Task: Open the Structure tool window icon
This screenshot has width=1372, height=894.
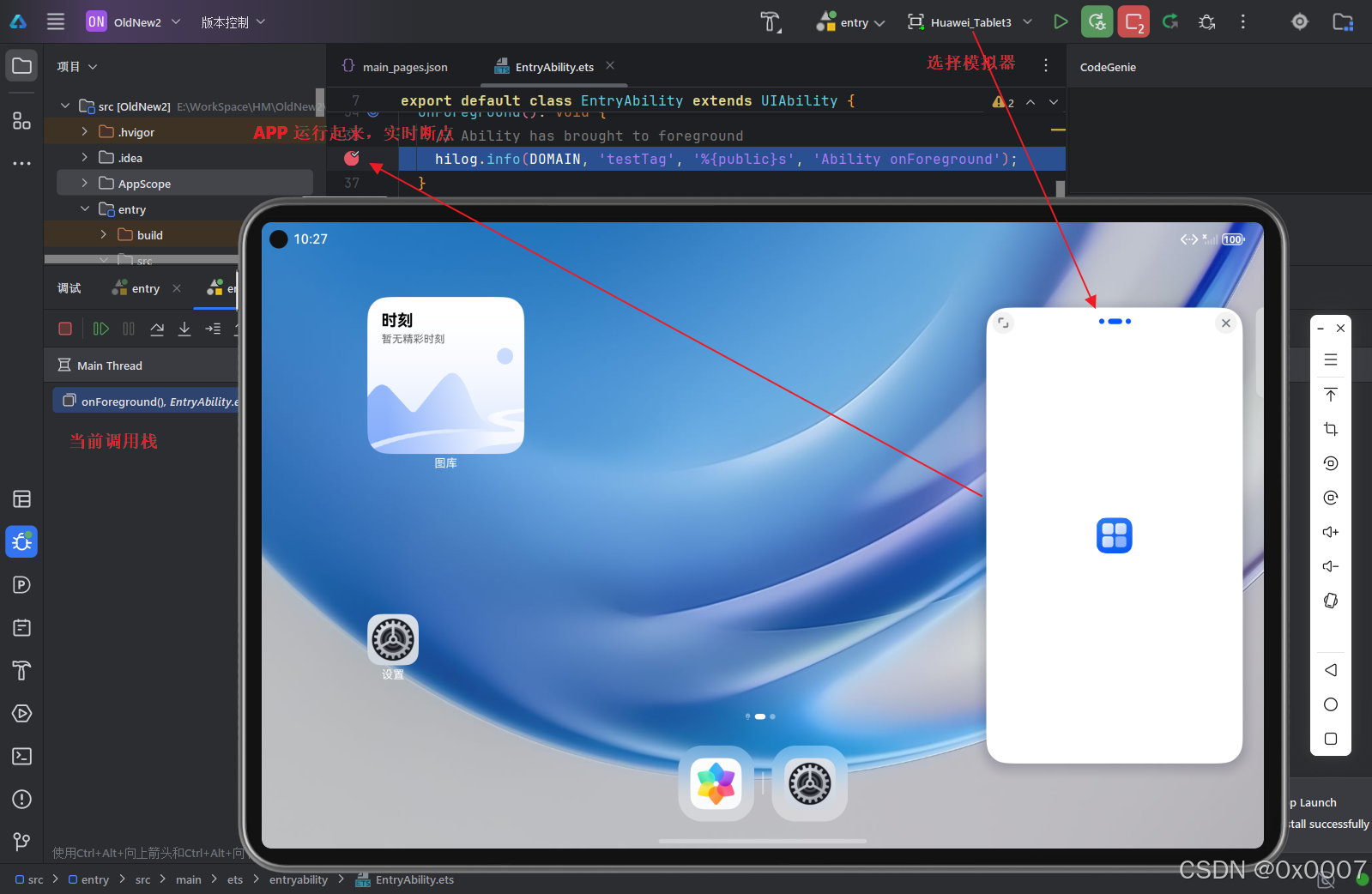Action: tap(22, 121)
